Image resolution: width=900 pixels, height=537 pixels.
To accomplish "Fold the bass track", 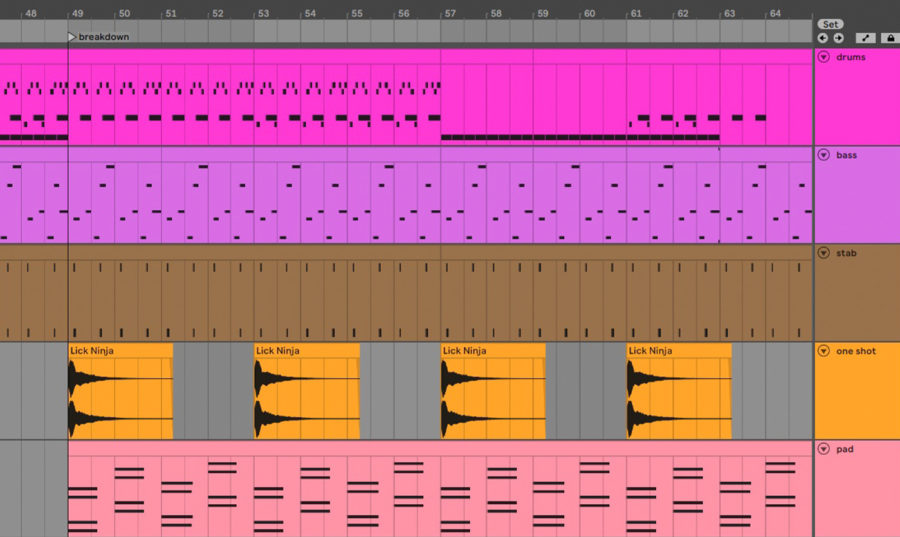I will click(824, 155).
